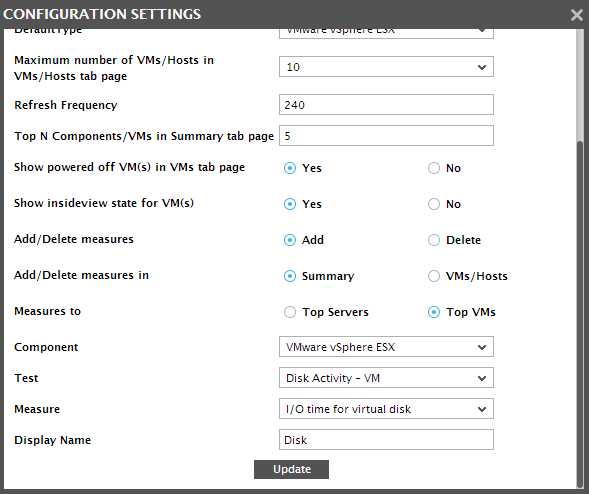Click the 'Display Name' label

[53, 440]
